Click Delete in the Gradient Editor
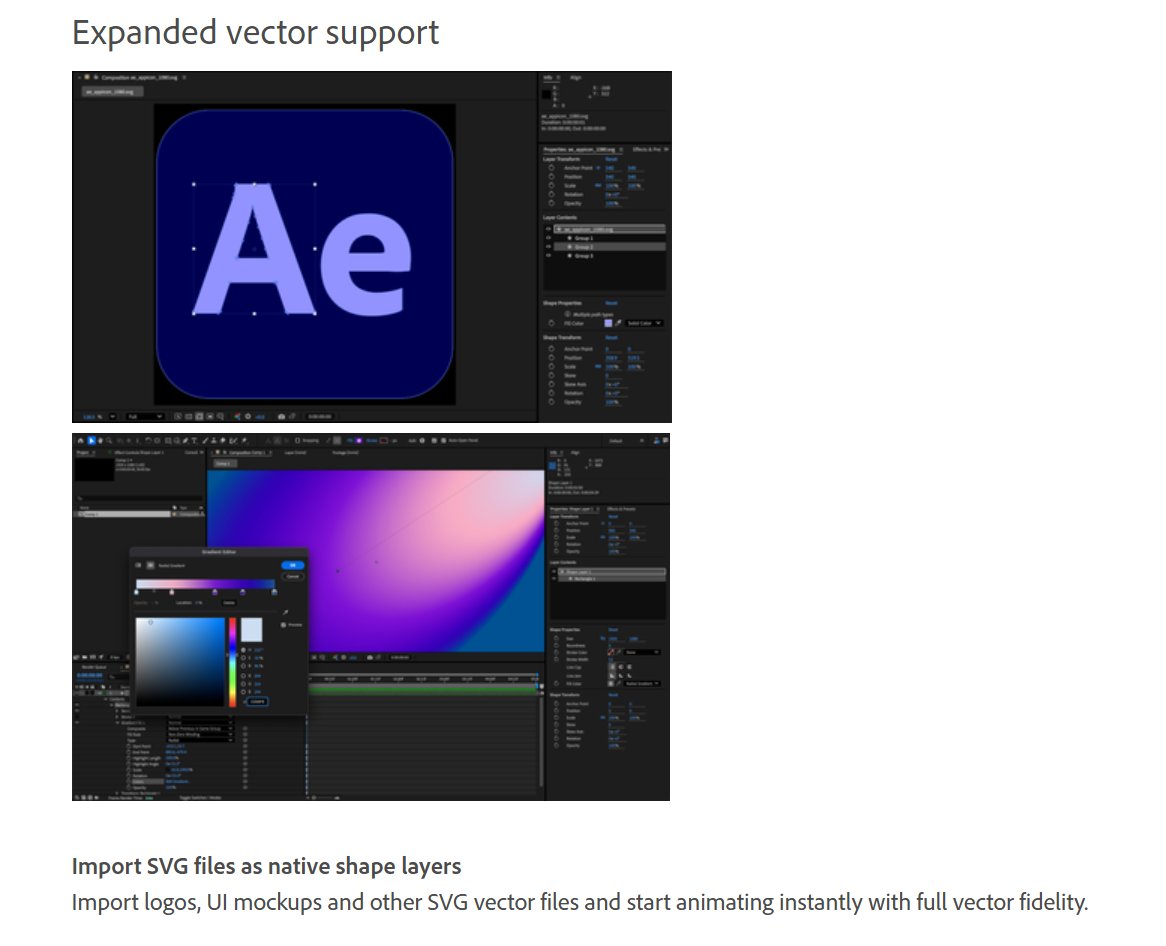This screenshot has width=1166, height=946. [x=229, y=602]
